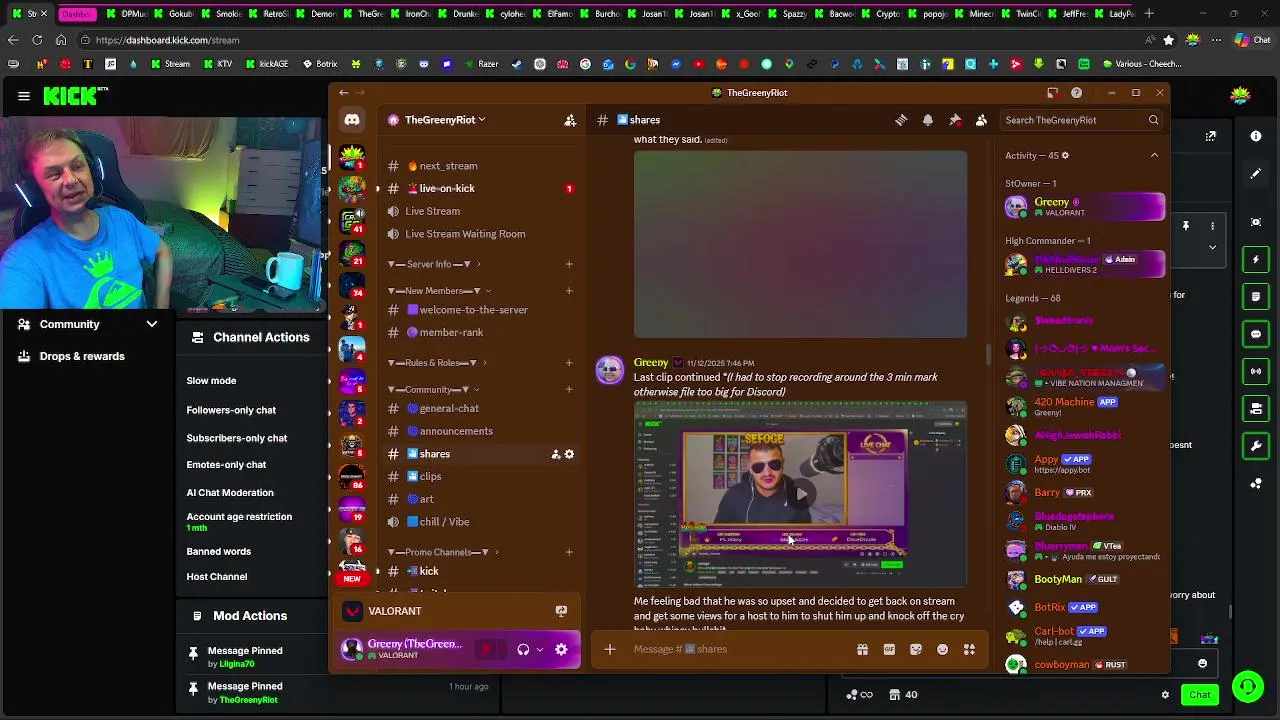Play the SEFOGE video clip thumbnail

[x=800, y=494]
